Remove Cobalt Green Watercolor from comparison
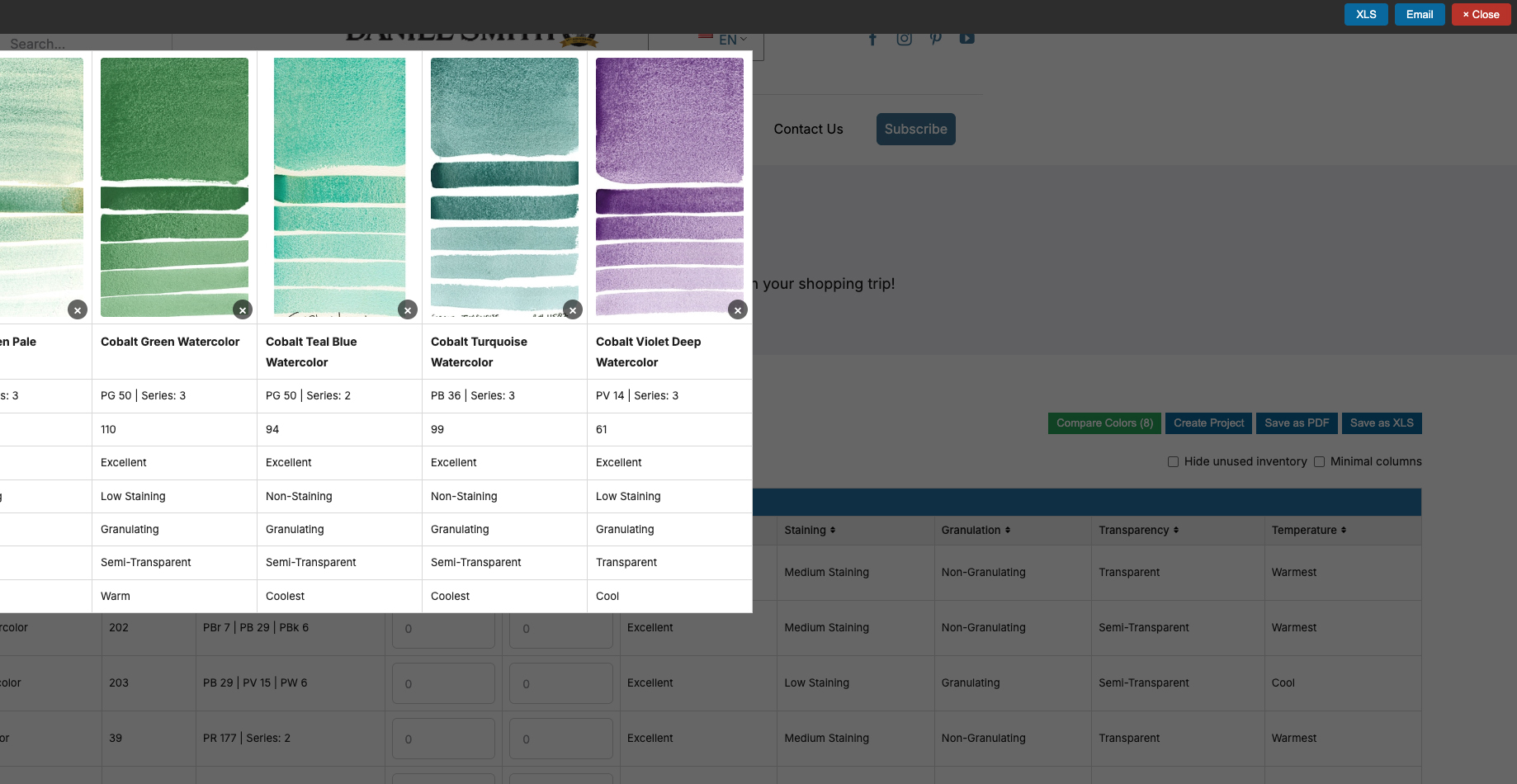This screenshot has width=1517, height=784. pyautogui.click(x=242, y=309)
